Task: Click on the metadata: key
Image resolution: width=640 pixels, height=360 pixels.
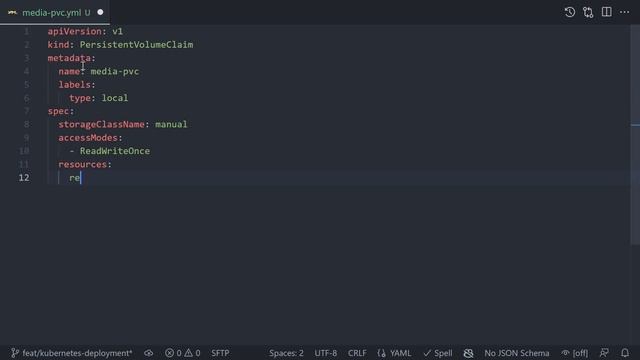Action: click(71, 58)
